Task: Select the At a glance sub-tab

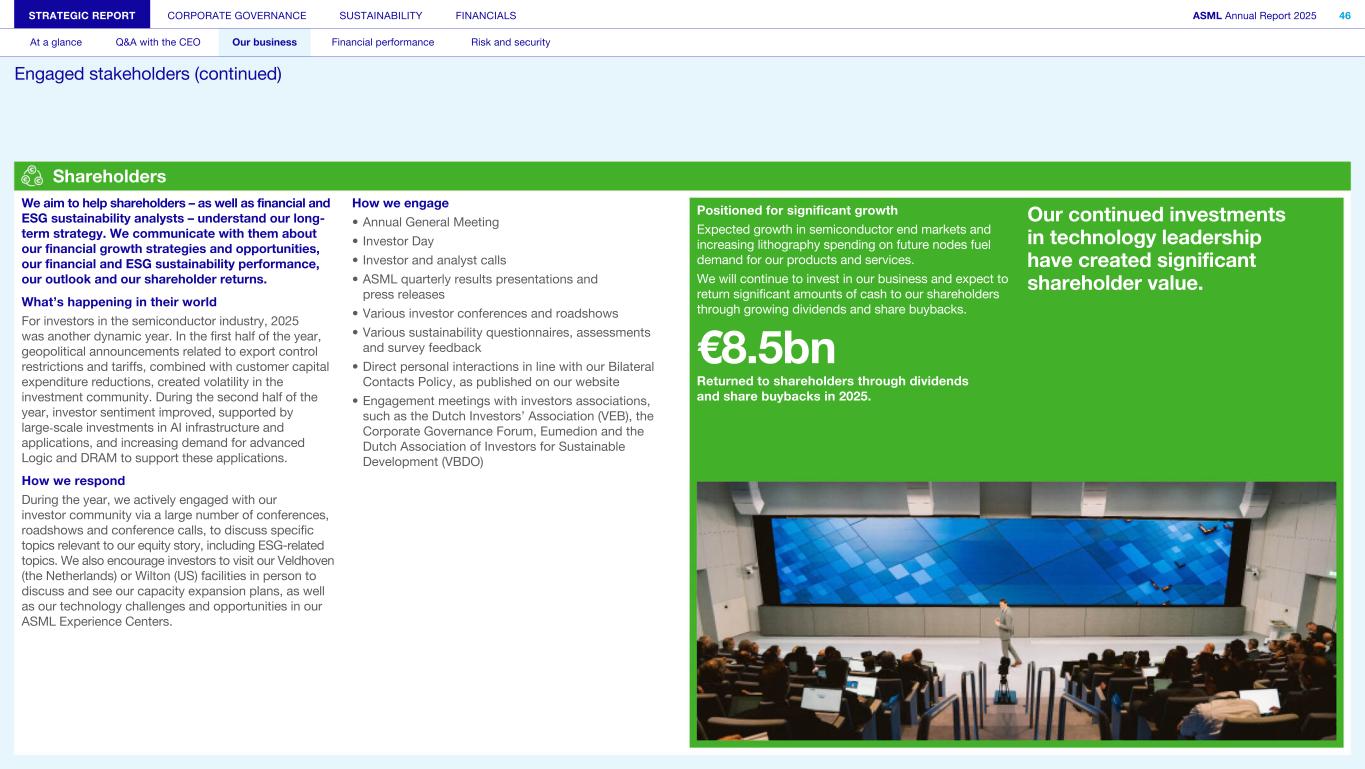Action: (x=56, y=42)
